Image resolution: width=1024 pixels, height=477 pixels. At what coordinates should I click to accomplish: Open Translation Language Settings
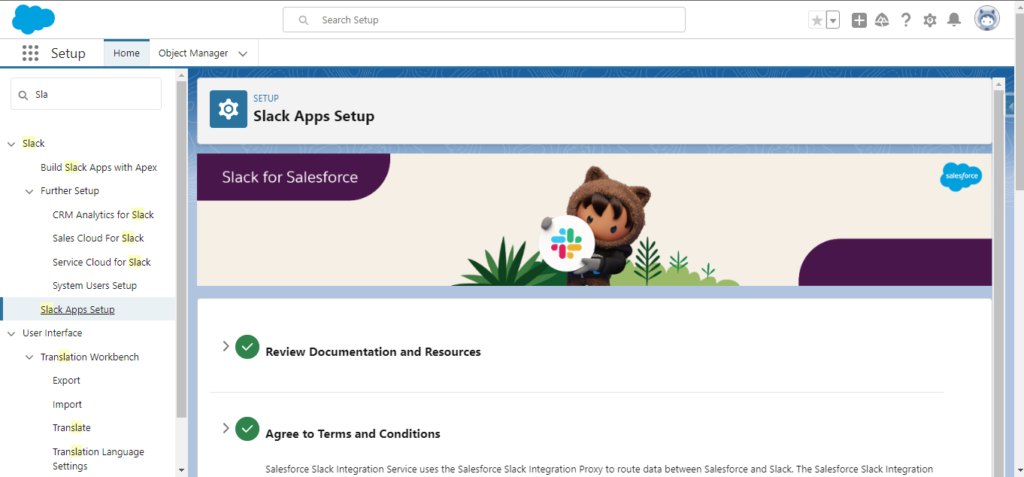click(x=99, y=459)
